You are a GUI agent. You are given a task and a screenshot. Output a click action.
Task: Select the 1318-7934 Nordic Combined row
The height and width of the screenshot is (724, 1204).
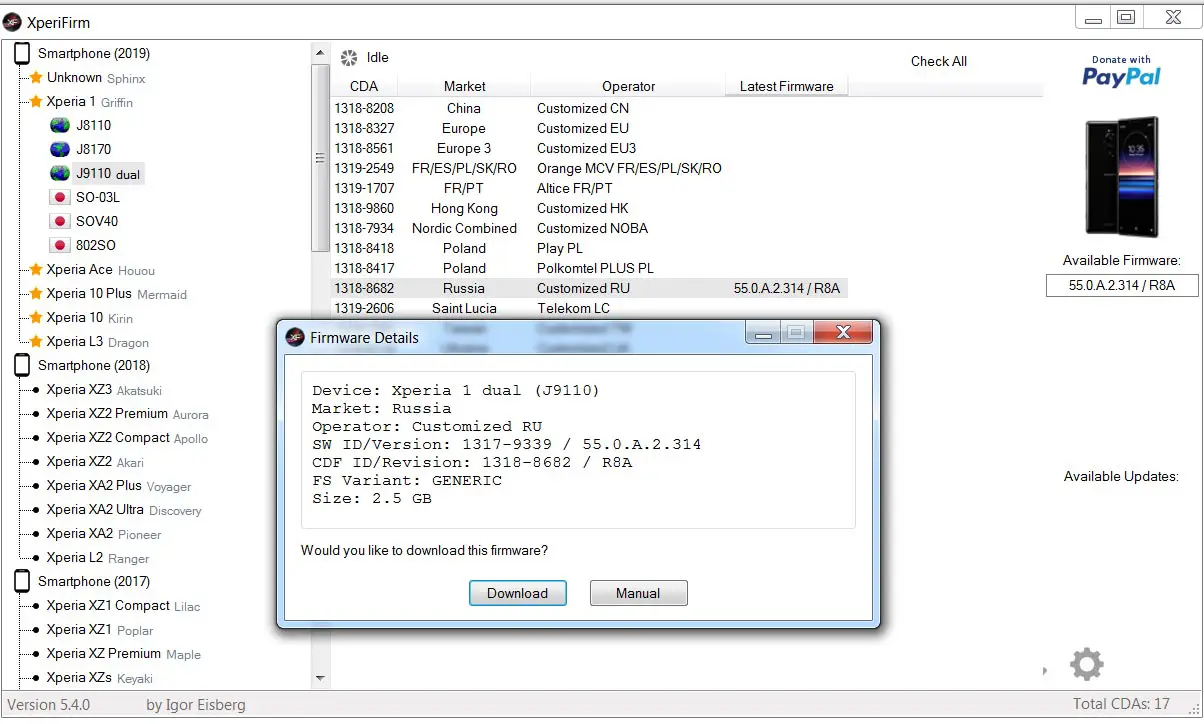coord(590,228)
